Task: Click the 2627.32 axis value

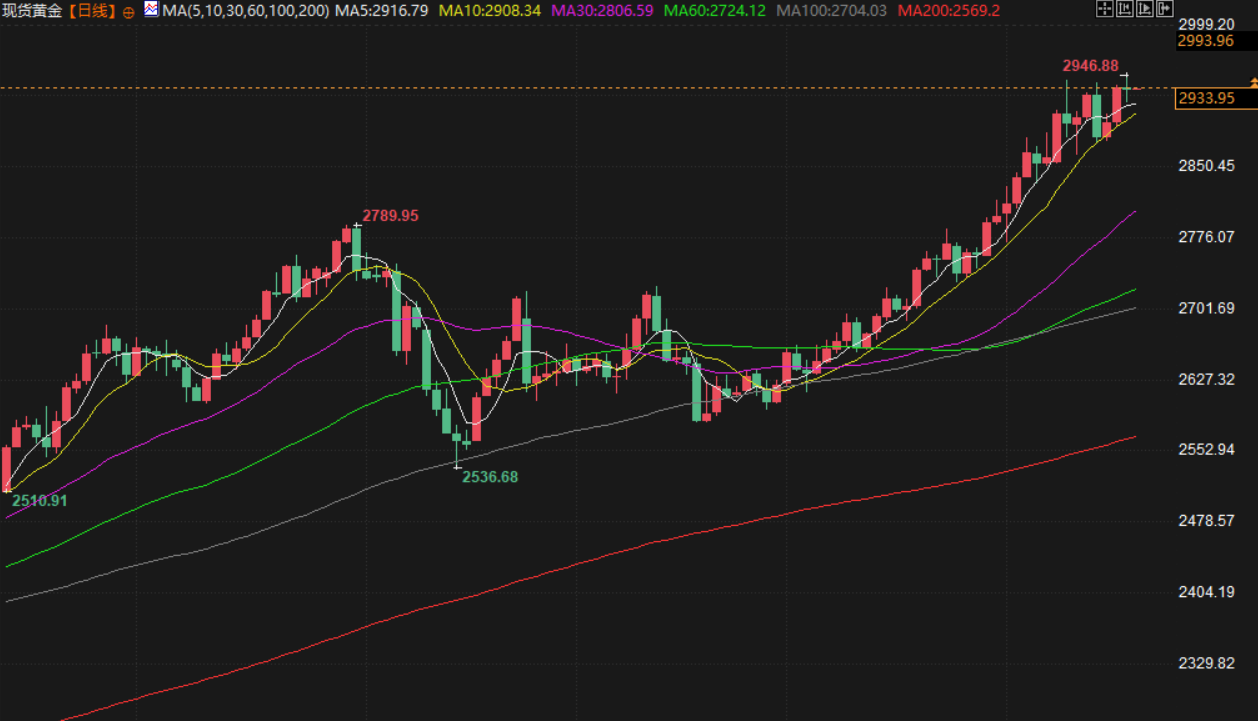Action: [1207, 379]
